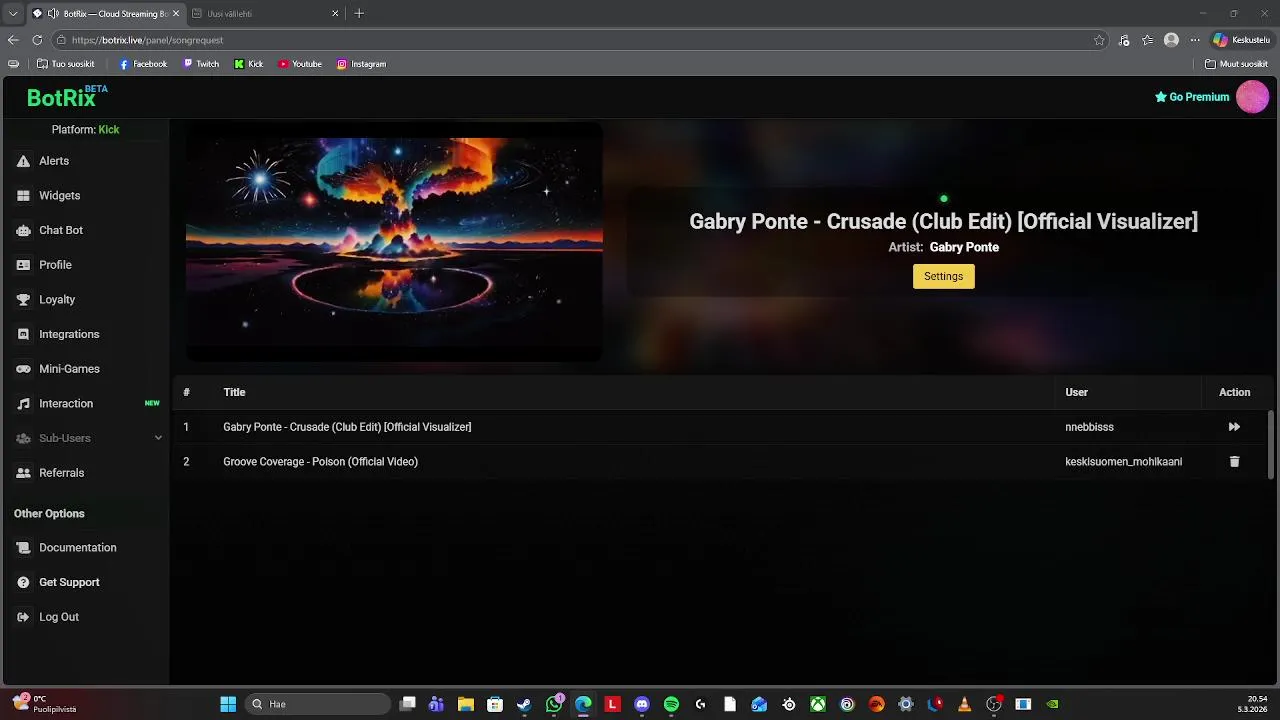Open song request Settings button
This screenshot has height=720, width=1280.
pos(943,276)
